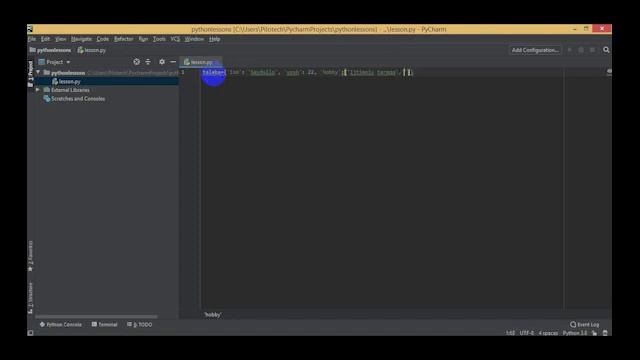Open the Refactor menu
The width and height of the screenshot is (640, 360).
124,39
